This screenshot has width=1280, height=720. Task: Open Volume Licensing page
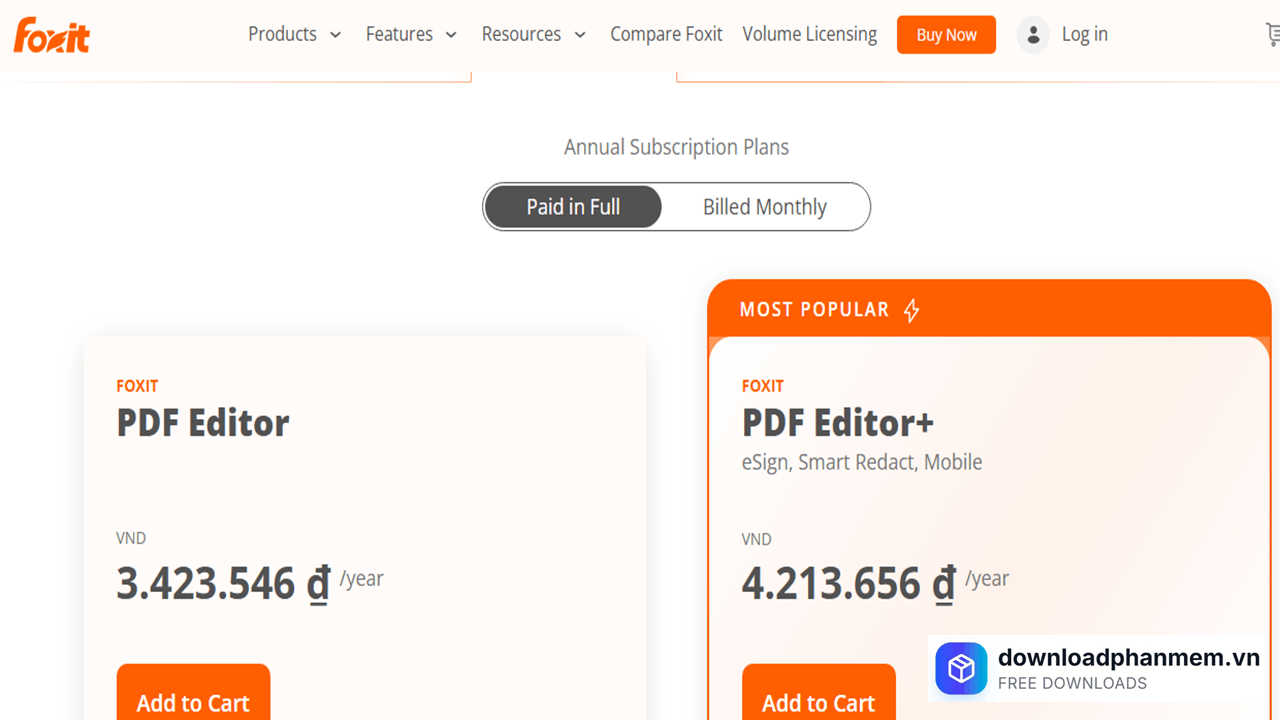(x=810, y=34)
